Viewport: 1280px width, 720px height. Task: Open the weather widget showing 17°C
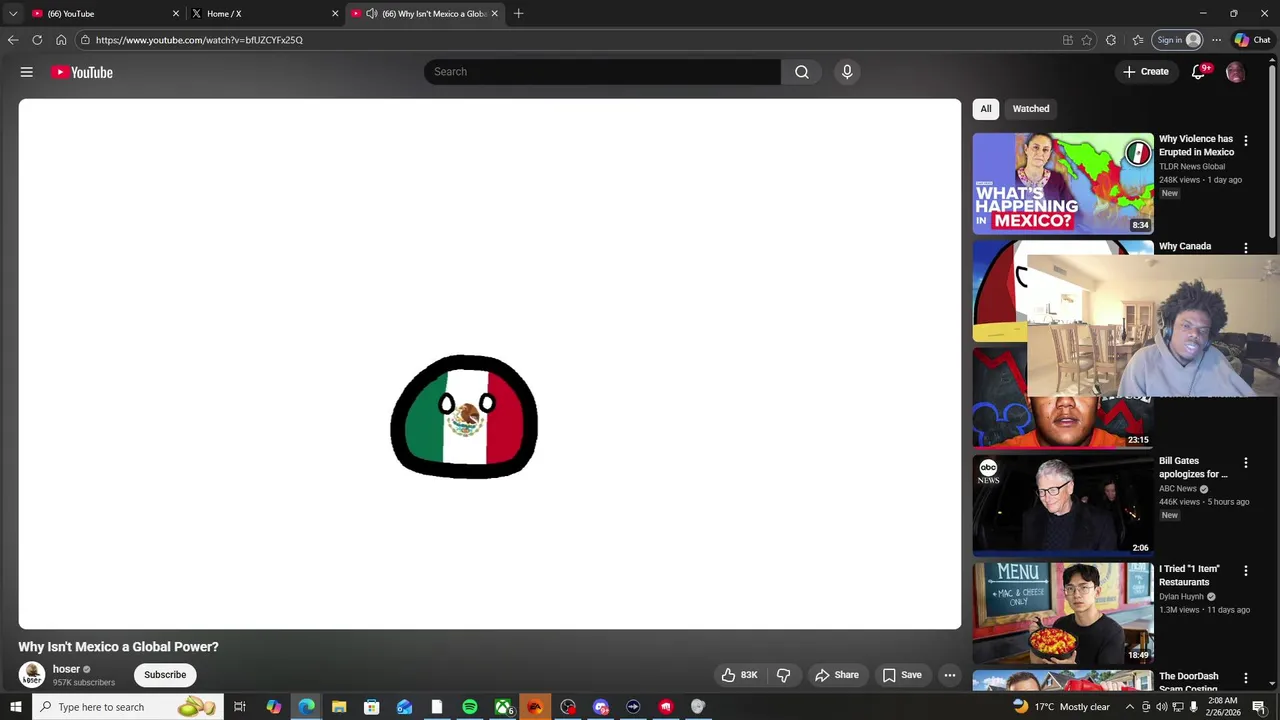click(1061, 707)
